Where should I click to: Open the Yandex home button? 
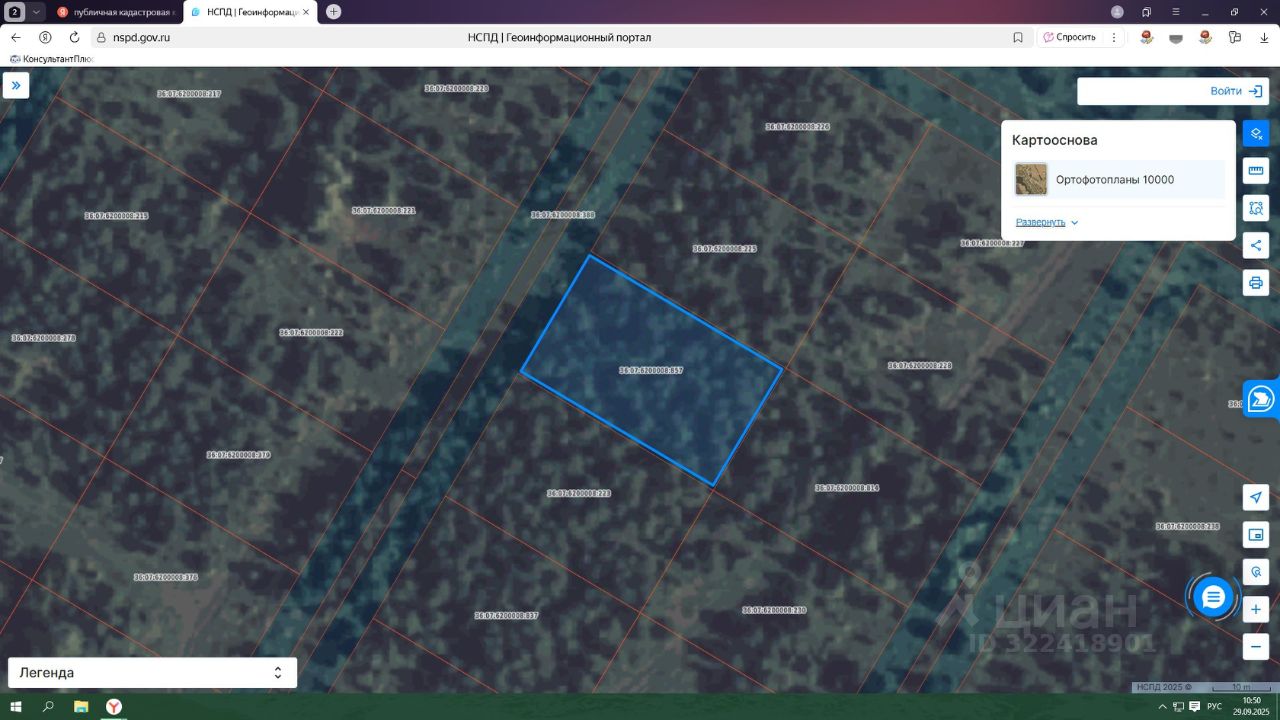point(45,37)
